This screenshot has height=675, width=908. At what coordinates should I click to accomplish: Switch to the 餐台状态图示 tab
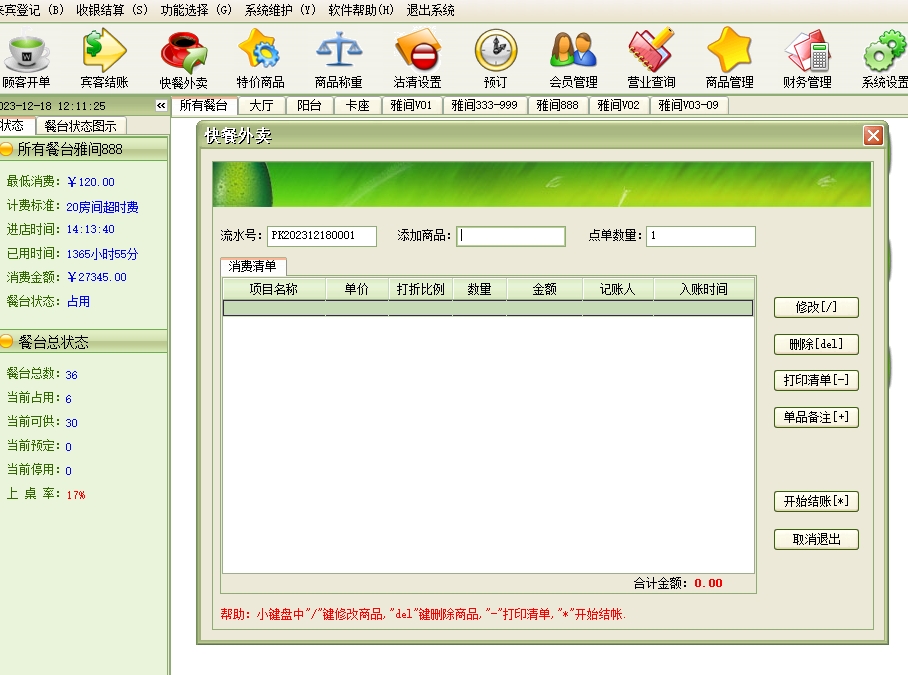pos(80,126)
